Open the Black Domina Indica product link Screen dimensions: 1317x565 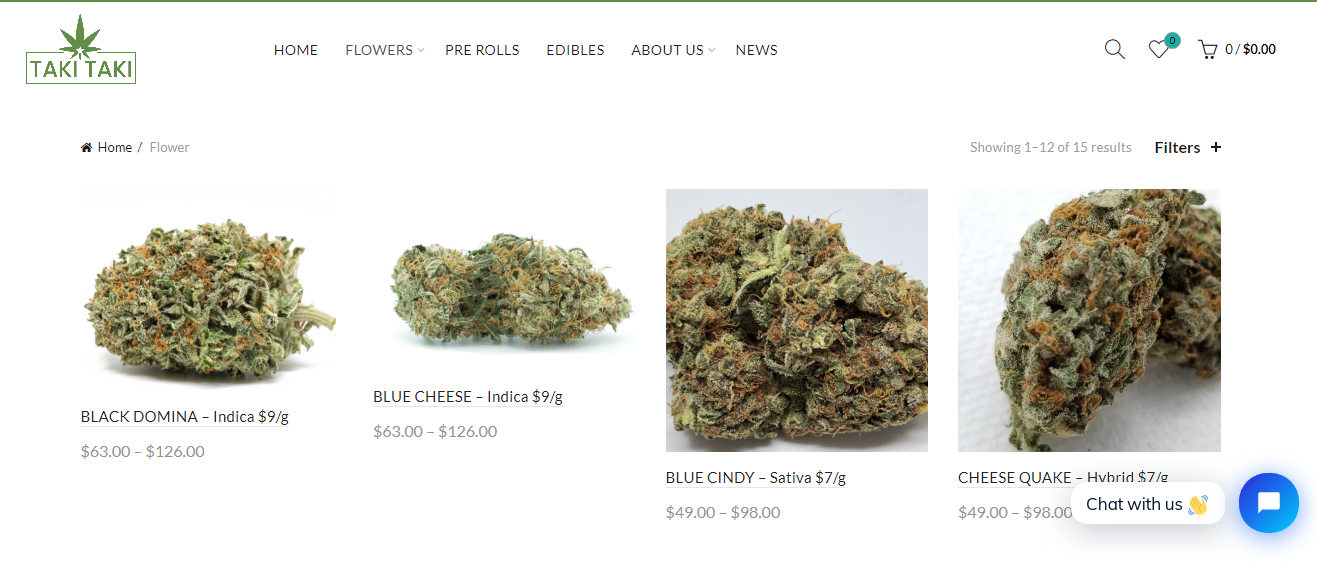pyautogui.click(x=185, y=417)
